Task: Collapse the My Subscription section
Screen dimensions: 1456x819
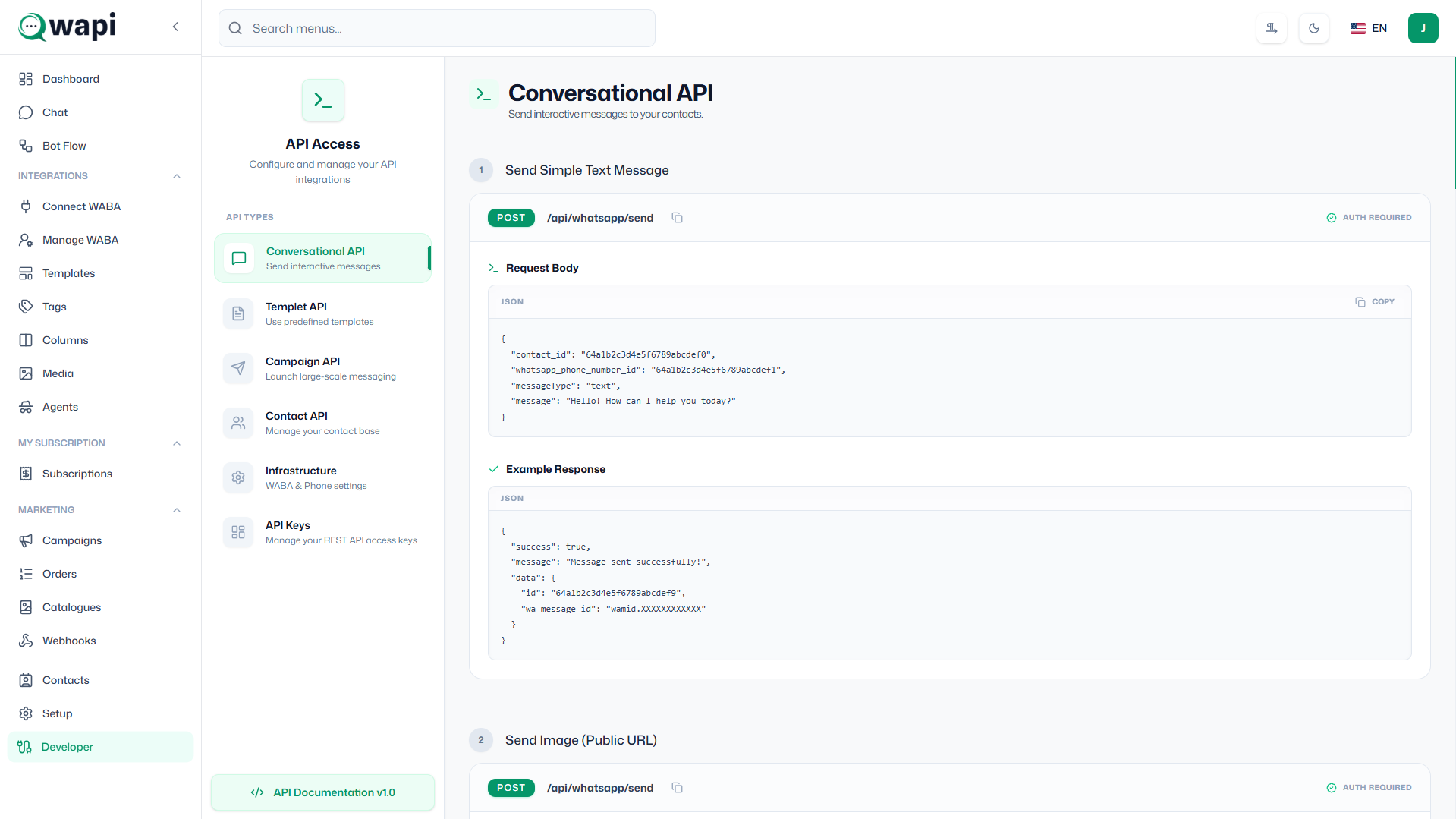Action: [x=176, y=443]
